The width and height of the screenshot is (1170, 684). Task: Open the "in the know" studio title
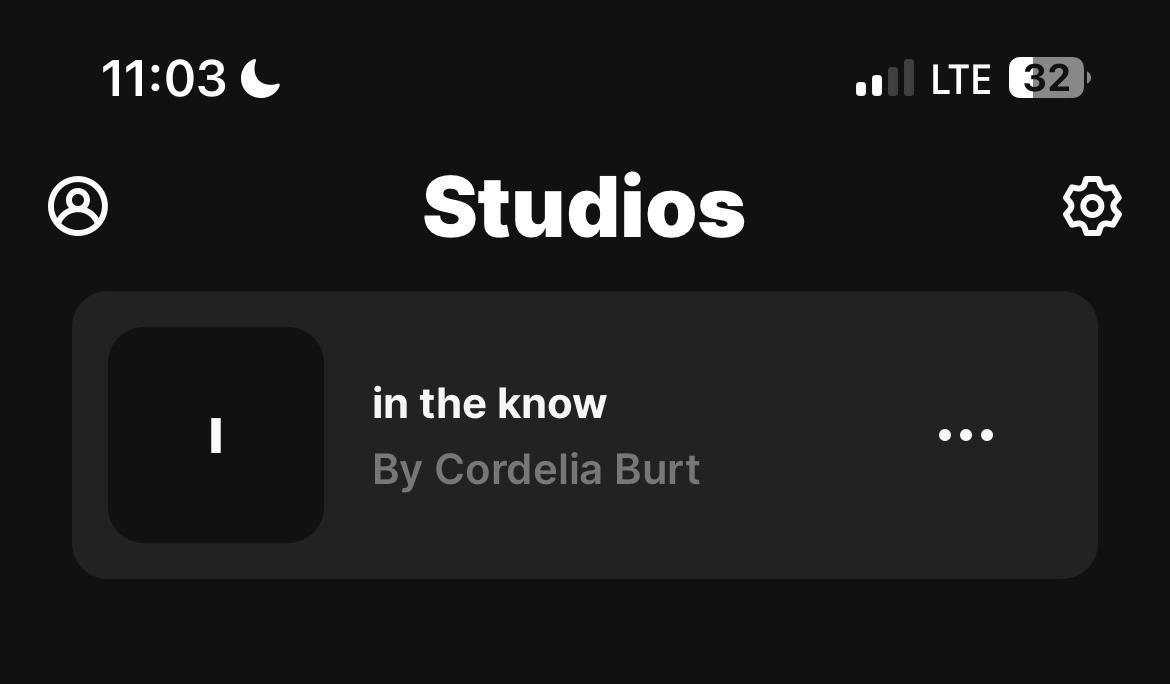[x=489, y=404]
